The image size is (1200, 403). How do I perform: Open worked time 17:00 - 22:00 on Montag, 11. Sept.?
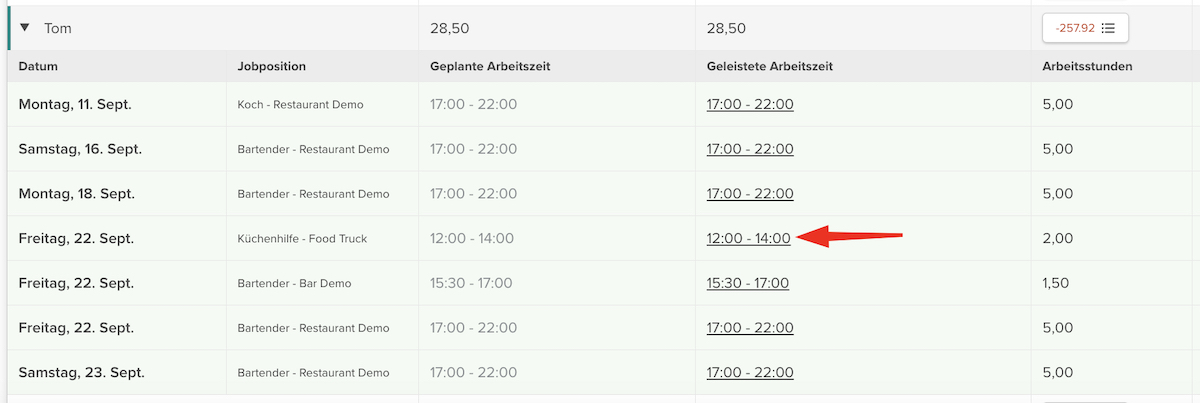click(750, 104)
